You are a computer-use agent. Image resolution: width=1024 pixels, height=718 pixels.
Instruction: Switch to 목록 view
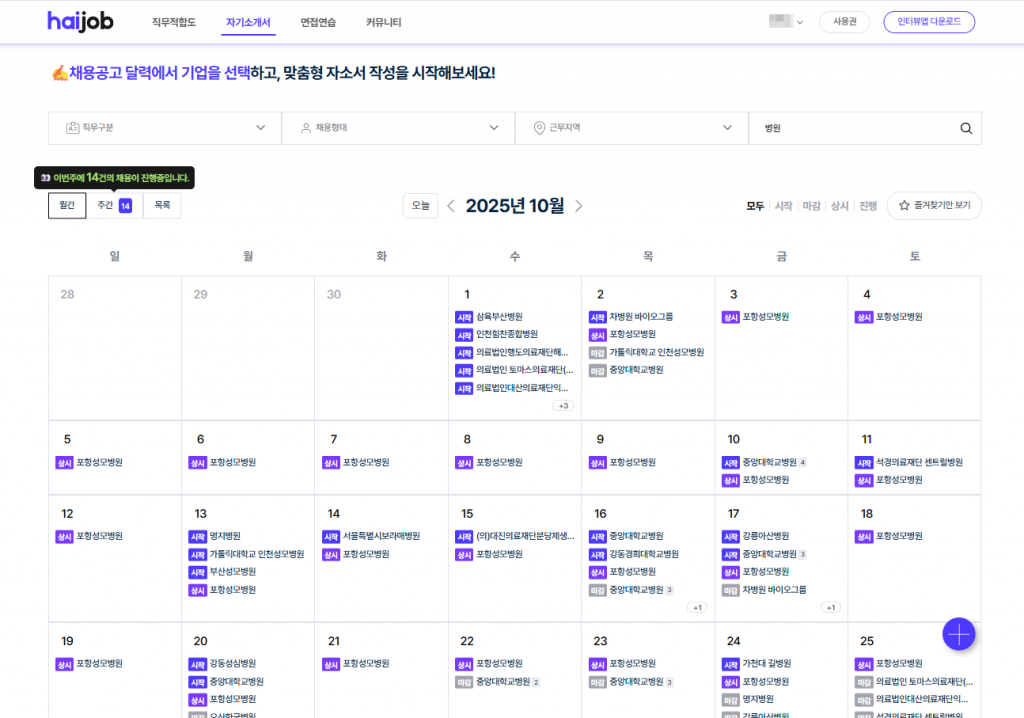point(162,205)
